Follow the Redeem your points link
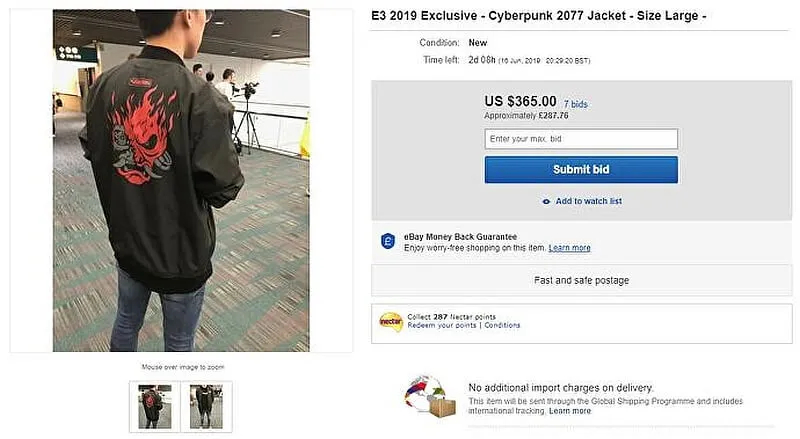The width and height of the screenshot is (800, 439). pyautogui.click(x=442, y=326)
